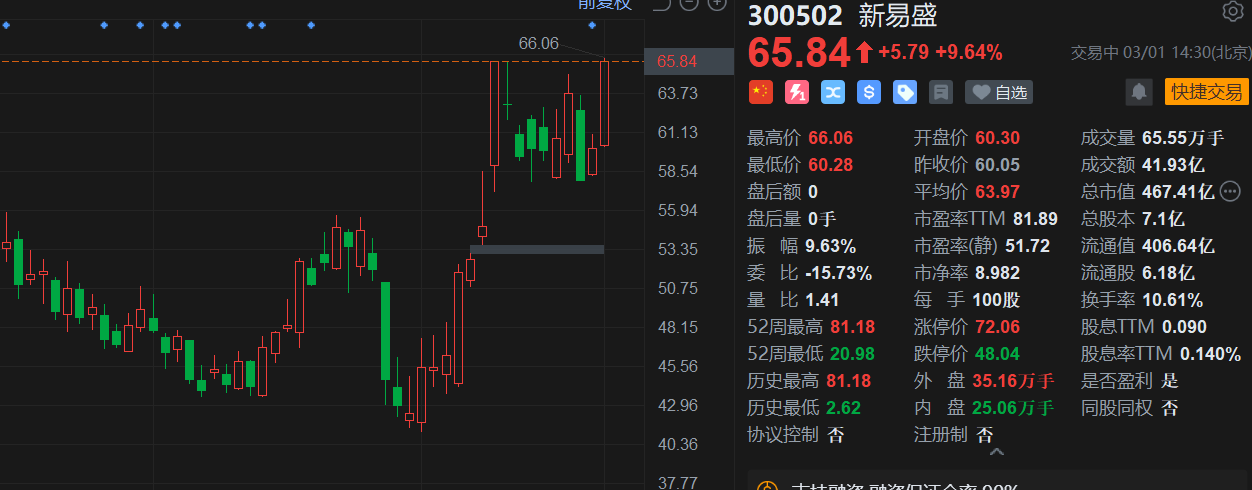
Task: Click the gray support level bar on chart
Action: pos(537,249)
